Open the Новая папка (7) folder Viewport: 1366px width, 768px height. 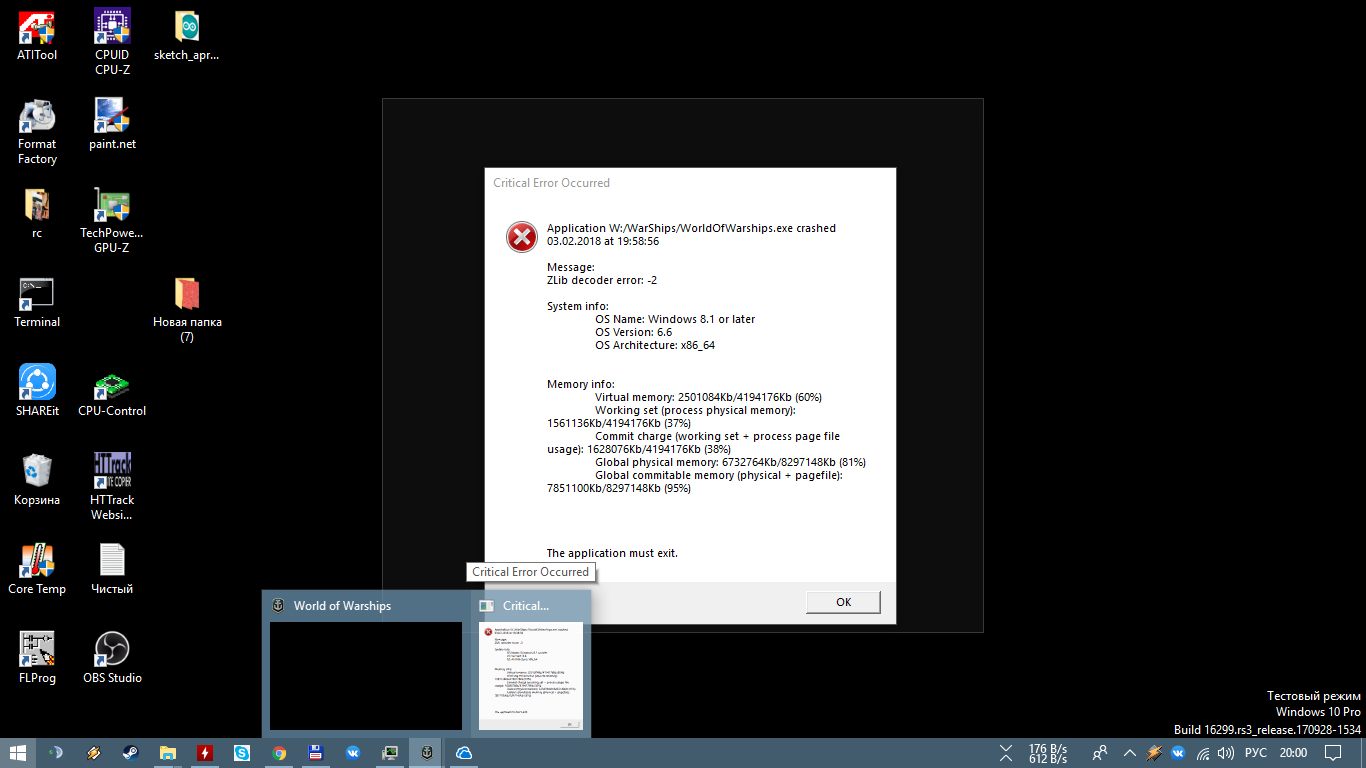tap(187, 309)
